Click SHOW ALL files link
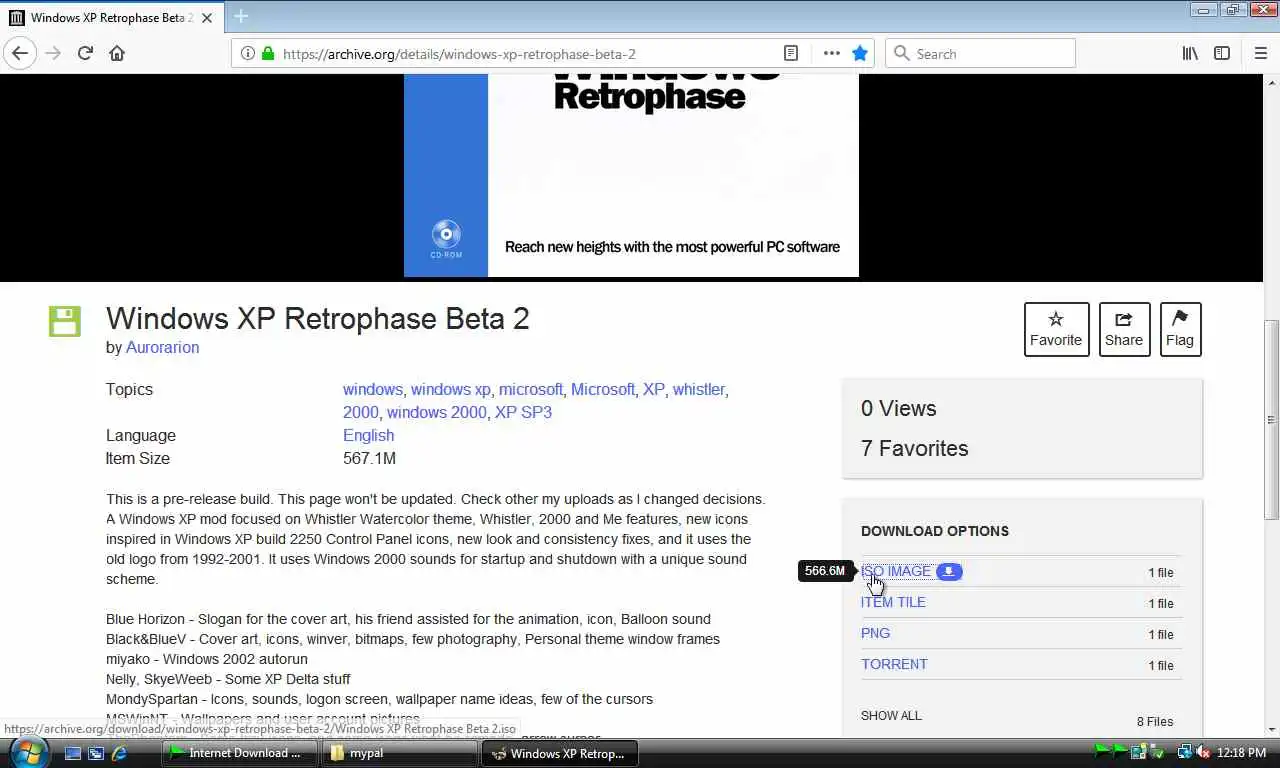The image size is (1280, 768). point(891,715)
